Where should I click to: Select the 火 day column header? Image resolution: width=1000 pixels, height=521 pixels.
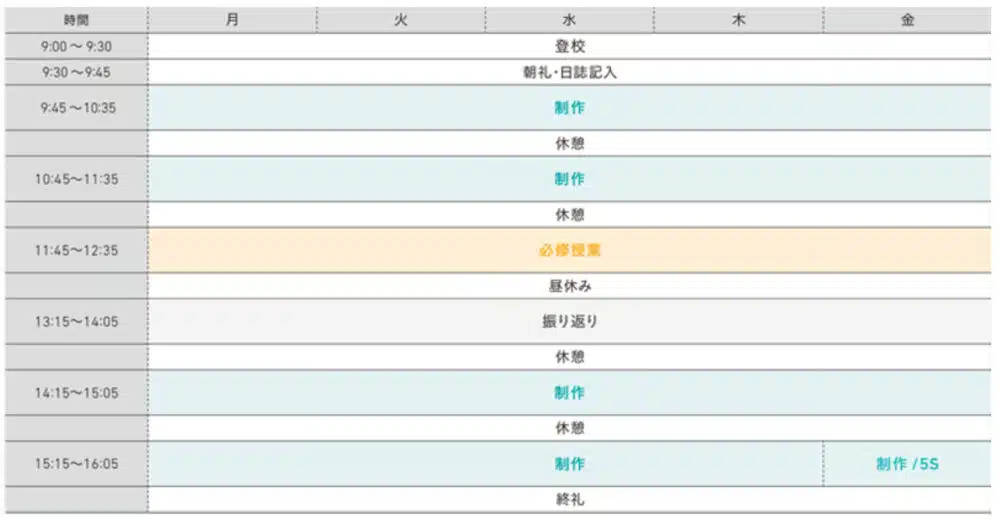pyautogui.click(x=401, y=20)
